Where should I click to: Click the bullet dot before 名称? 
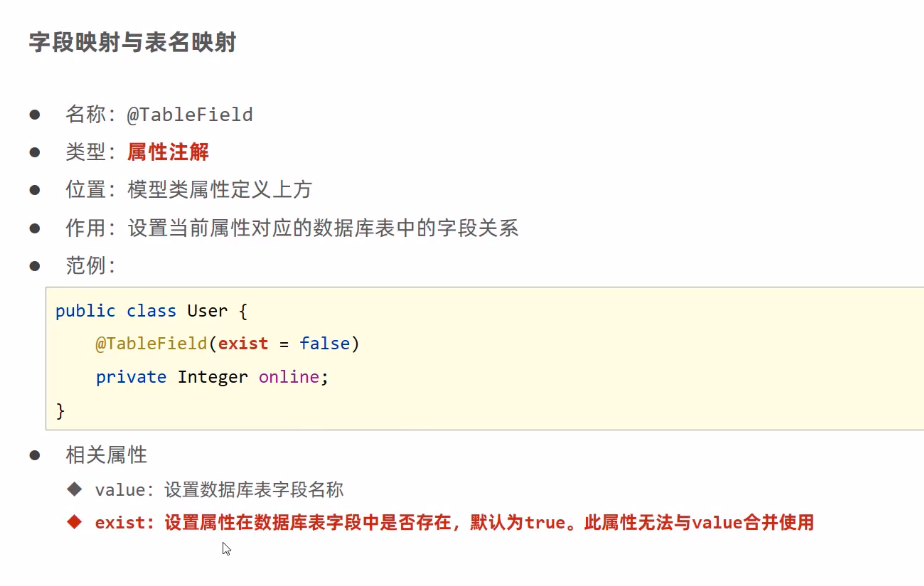pos(35,114)
